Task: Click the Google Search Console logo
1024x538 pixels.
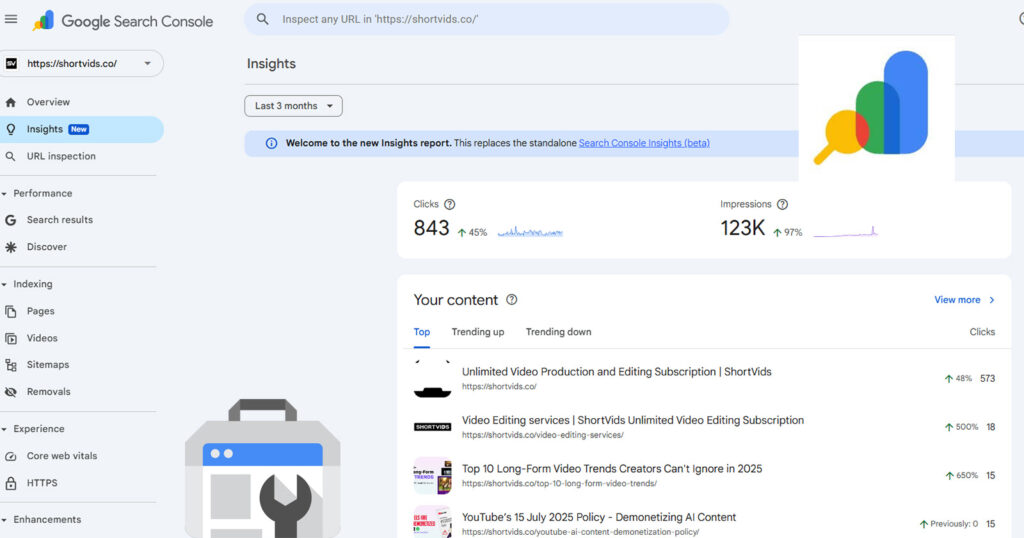Action: [123, 21]
